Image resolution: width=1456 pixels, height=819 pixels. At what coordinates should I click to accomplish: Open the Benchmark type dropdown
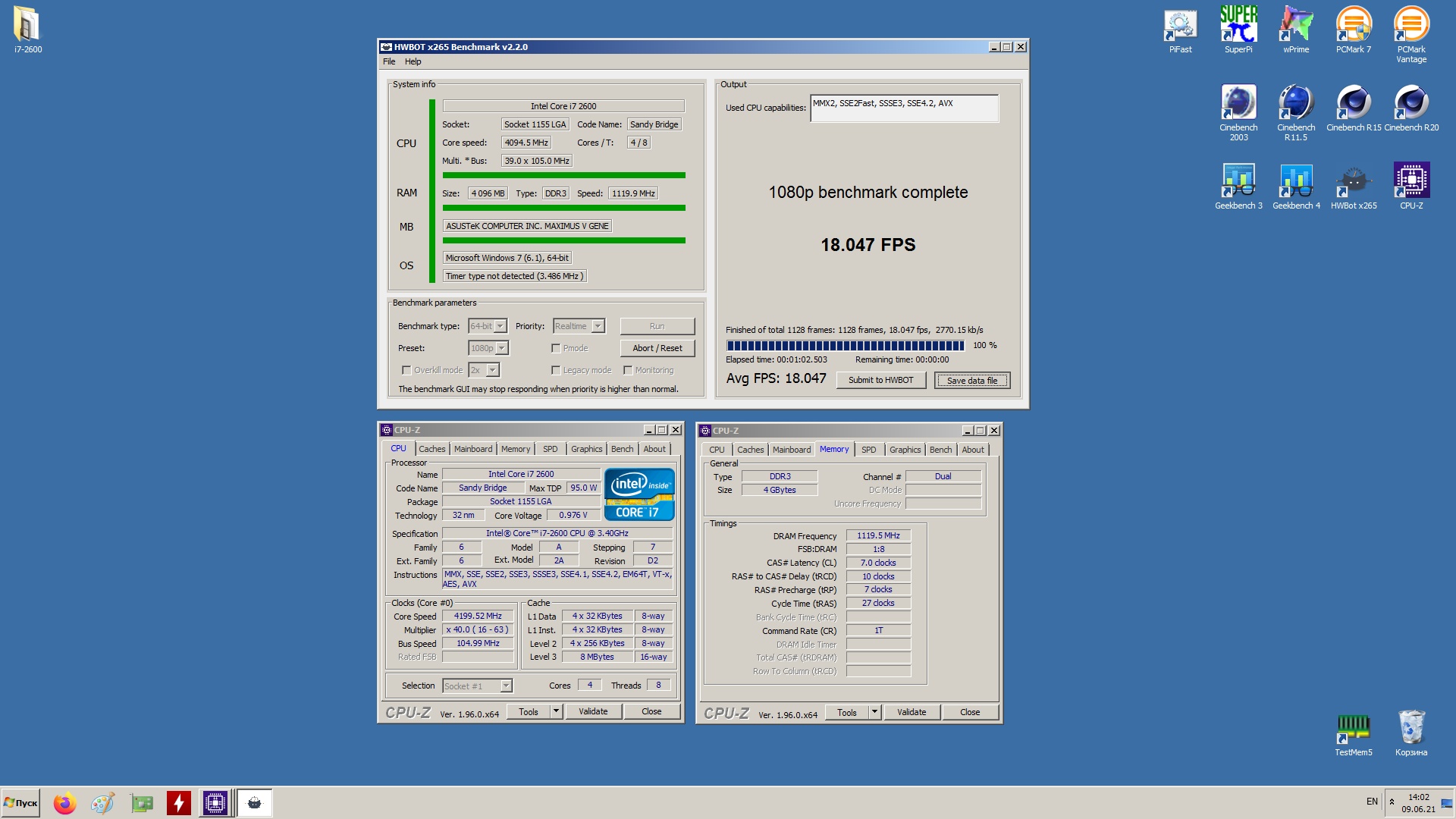[x=500, y=326]
